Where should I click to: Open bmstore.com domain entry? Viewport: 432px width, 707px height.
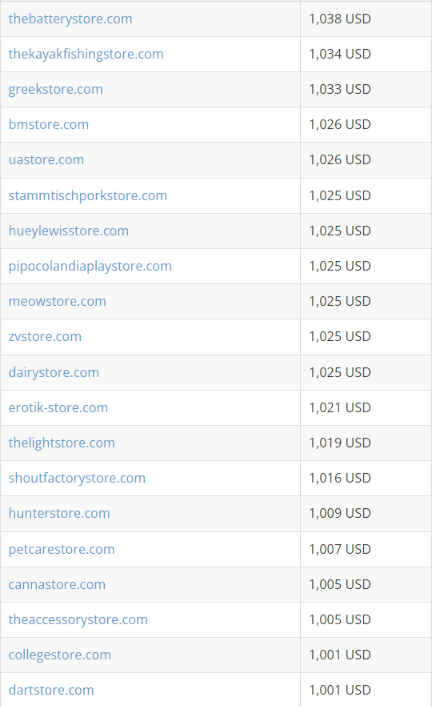click(x=48, y=124)
